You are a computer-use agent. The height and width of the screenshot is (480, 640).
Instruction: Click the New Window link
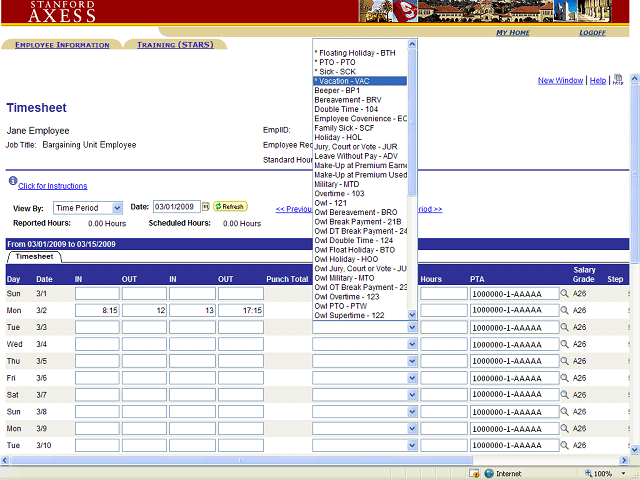(x=560, y=81)
